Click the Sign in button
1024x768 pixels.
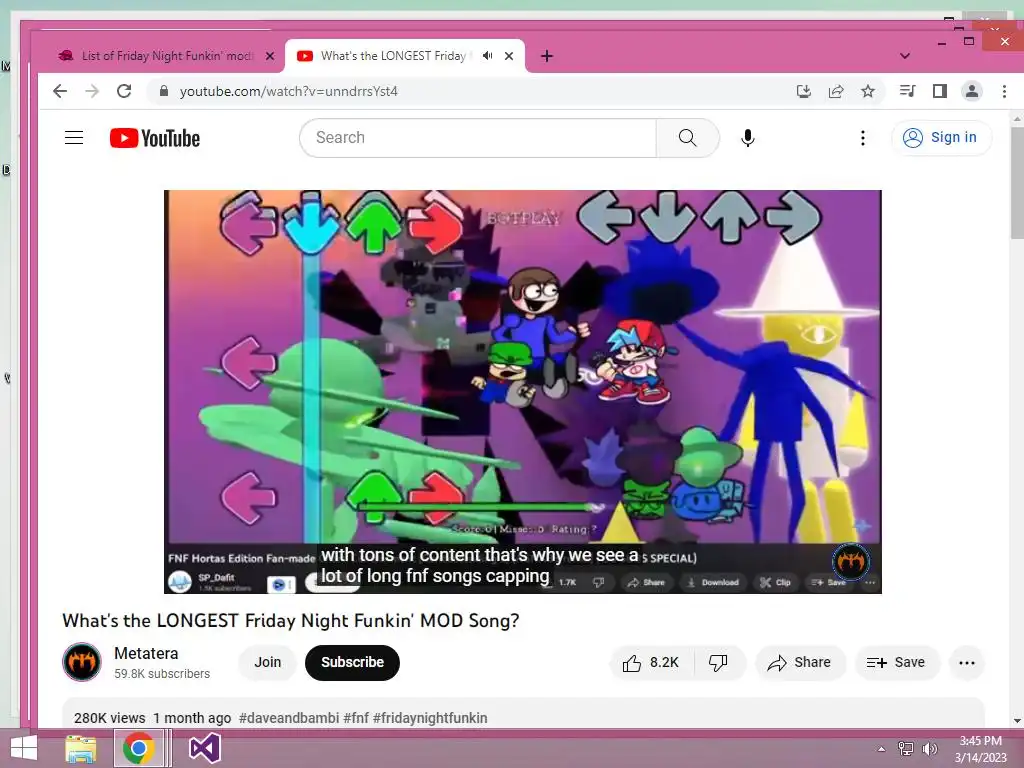coord(941,138)
